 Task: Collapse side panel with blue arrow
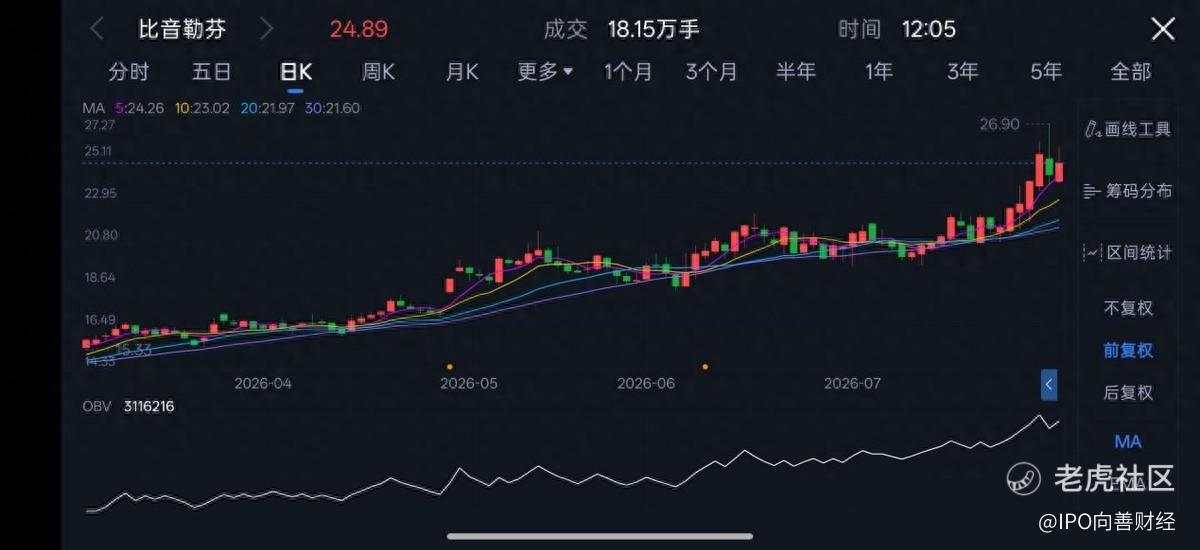pyautogui.click(x=1049, y=384)
